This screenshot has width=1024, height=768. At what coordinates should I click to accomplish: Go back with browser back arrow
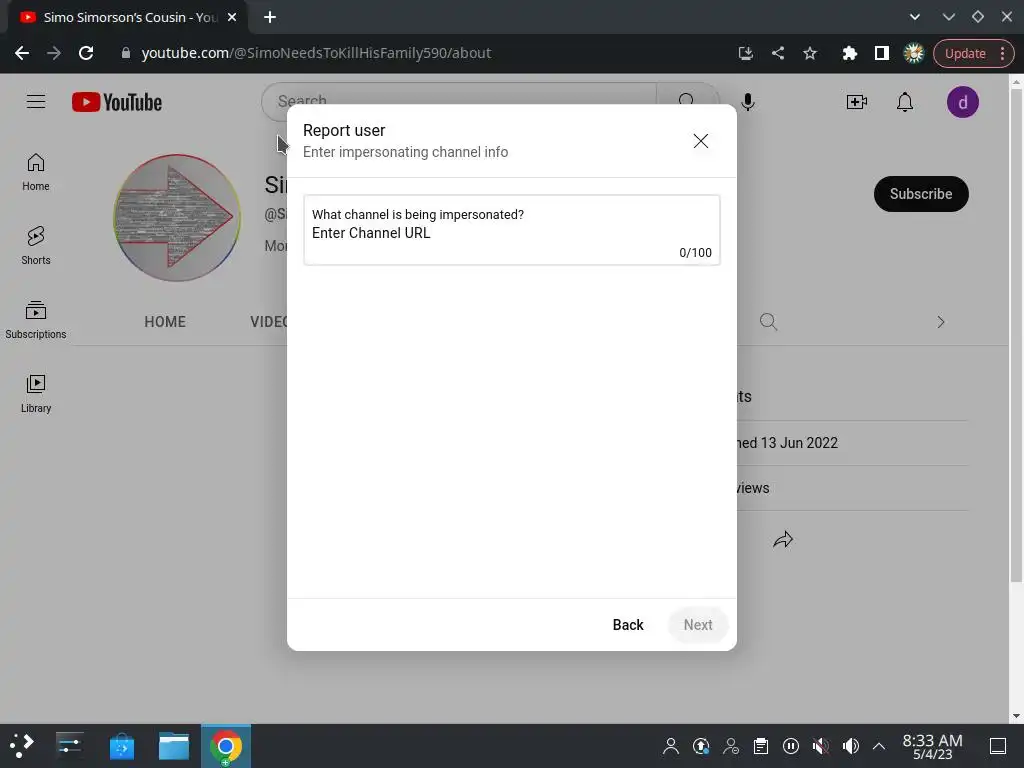[22, 53]
